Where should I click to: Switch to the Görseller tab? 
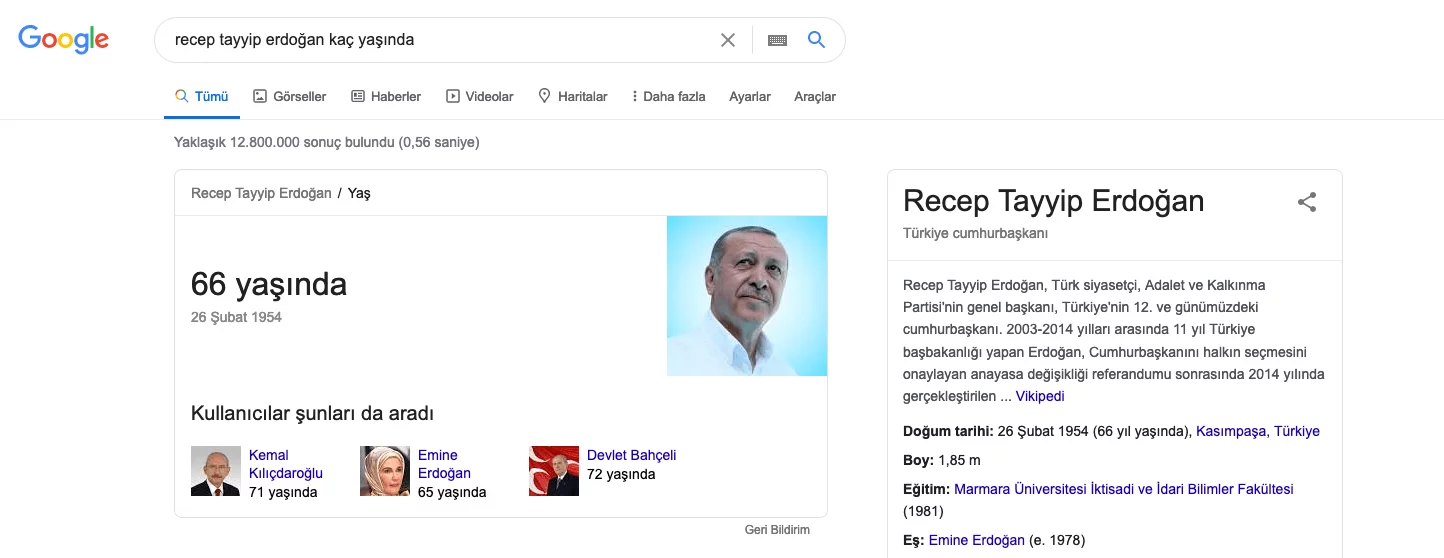(289, 97)
